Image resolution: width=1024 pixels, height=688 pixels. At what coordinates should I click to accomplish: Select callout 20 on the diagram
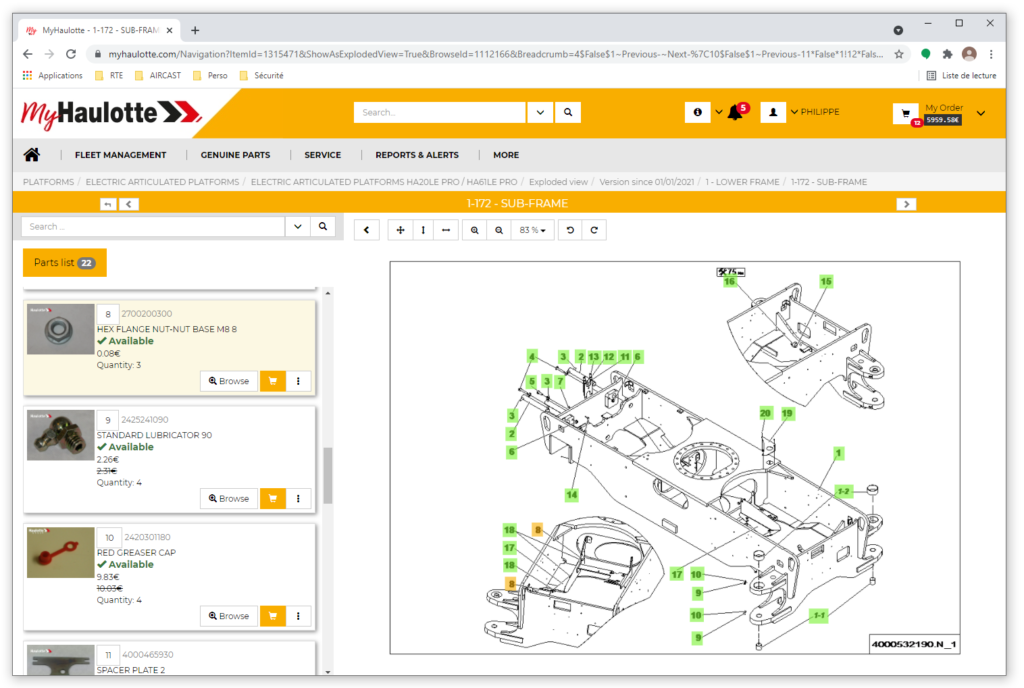coord(765,413)
